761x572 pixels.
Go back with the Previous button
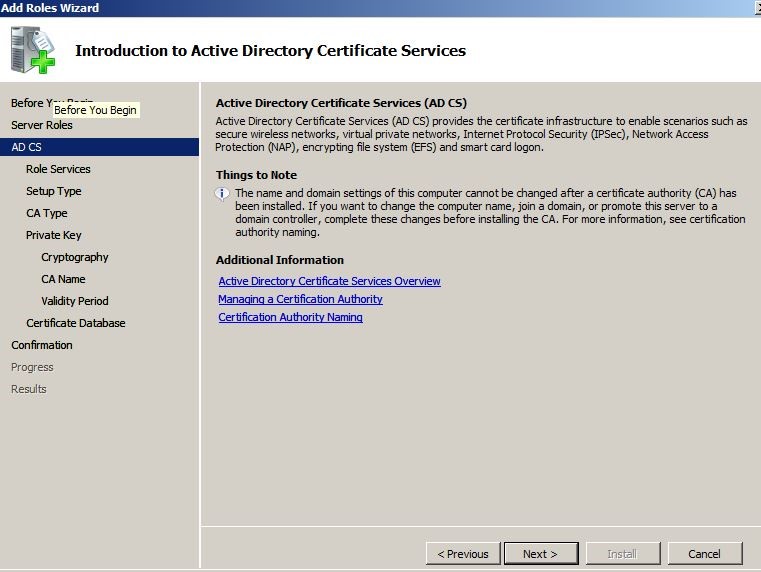coord(463,554)
